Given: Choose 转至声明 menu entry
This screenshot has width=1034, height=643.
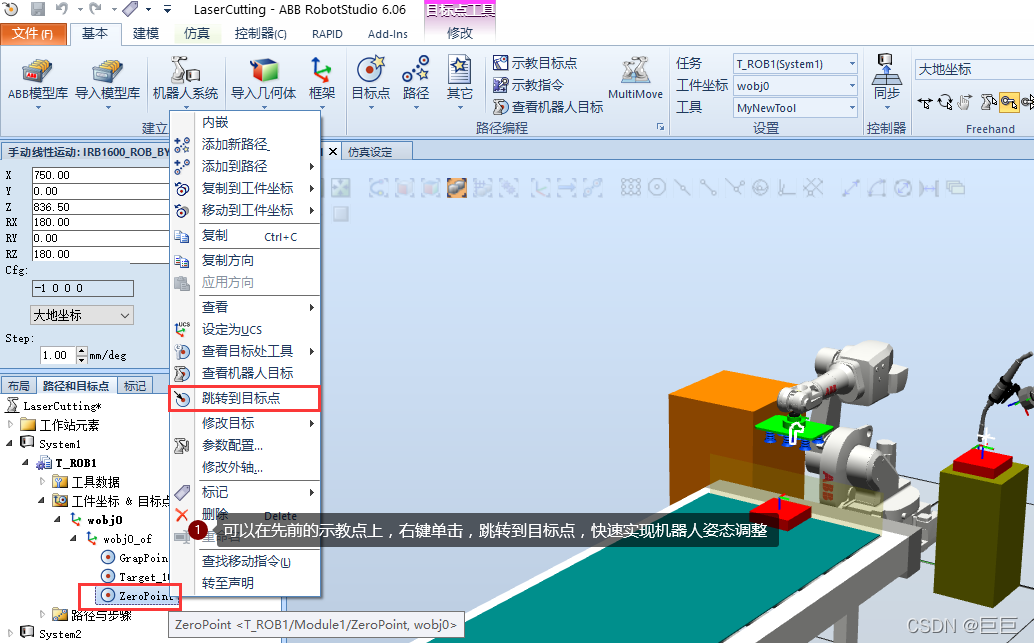Looking at the screenshot, I should click(x=245, y=583).
